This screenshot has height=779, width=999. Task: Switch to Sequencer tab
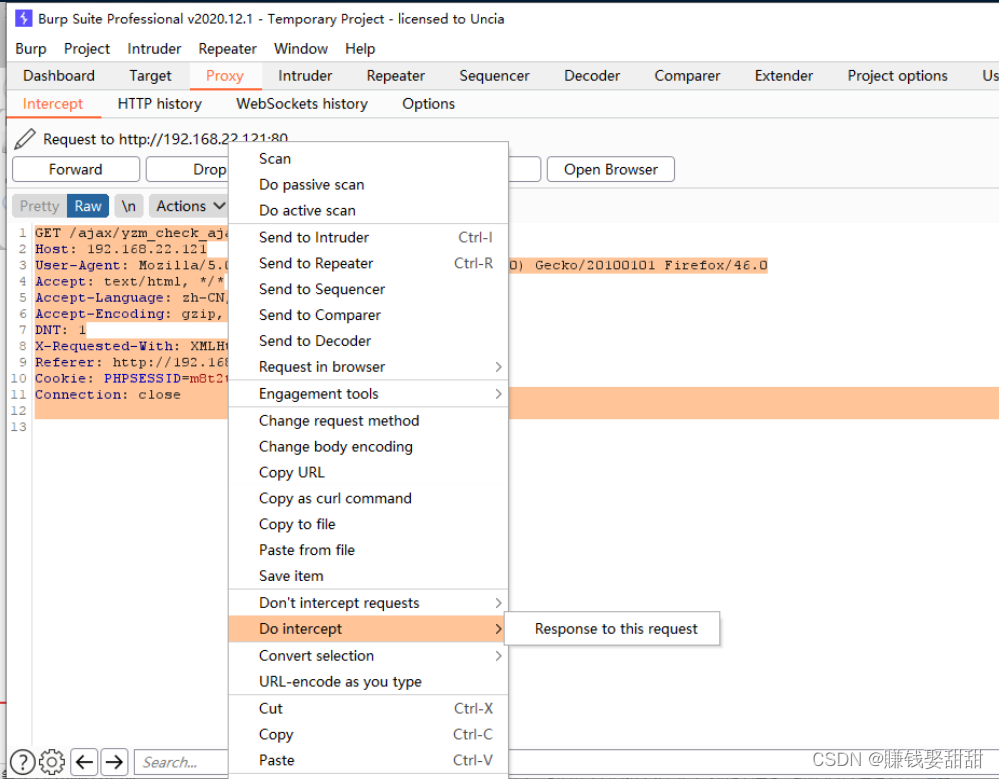pyautogui.click(x=494, y=76)
